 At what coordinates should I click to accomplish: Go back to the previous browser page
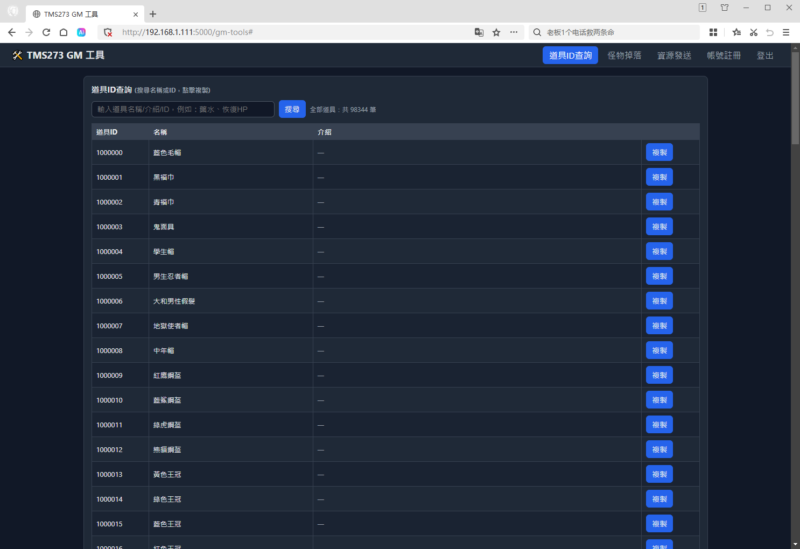coord(12,32)
